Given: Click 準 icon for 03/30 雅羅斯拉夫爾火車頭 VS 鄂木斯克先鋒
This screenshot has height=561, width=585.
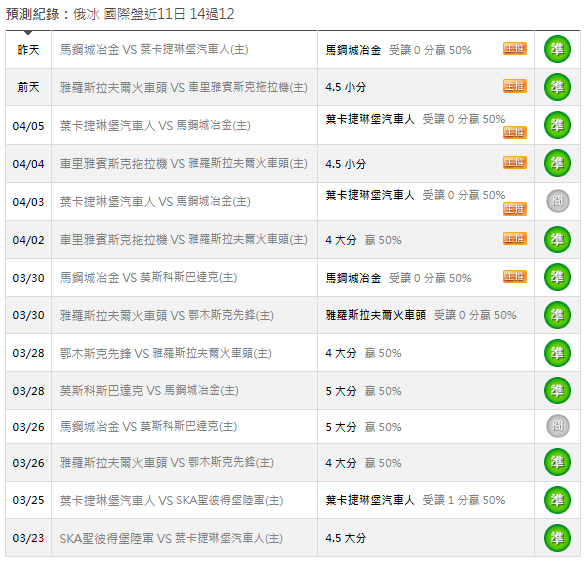Looking at the screenshot, I should coord(557,315).
